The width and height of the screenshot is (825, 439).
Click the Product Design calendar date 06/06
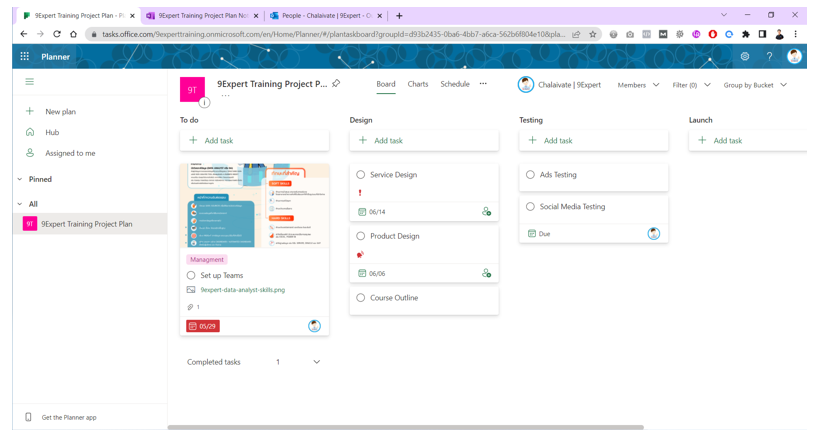coord(371,273)
